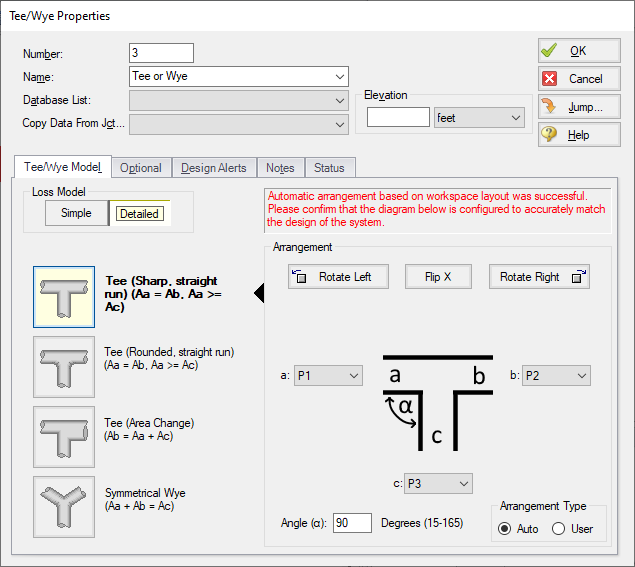
Task: Click the Jump arrow icon
Action: pyautogui.click(x=549, y=107)
